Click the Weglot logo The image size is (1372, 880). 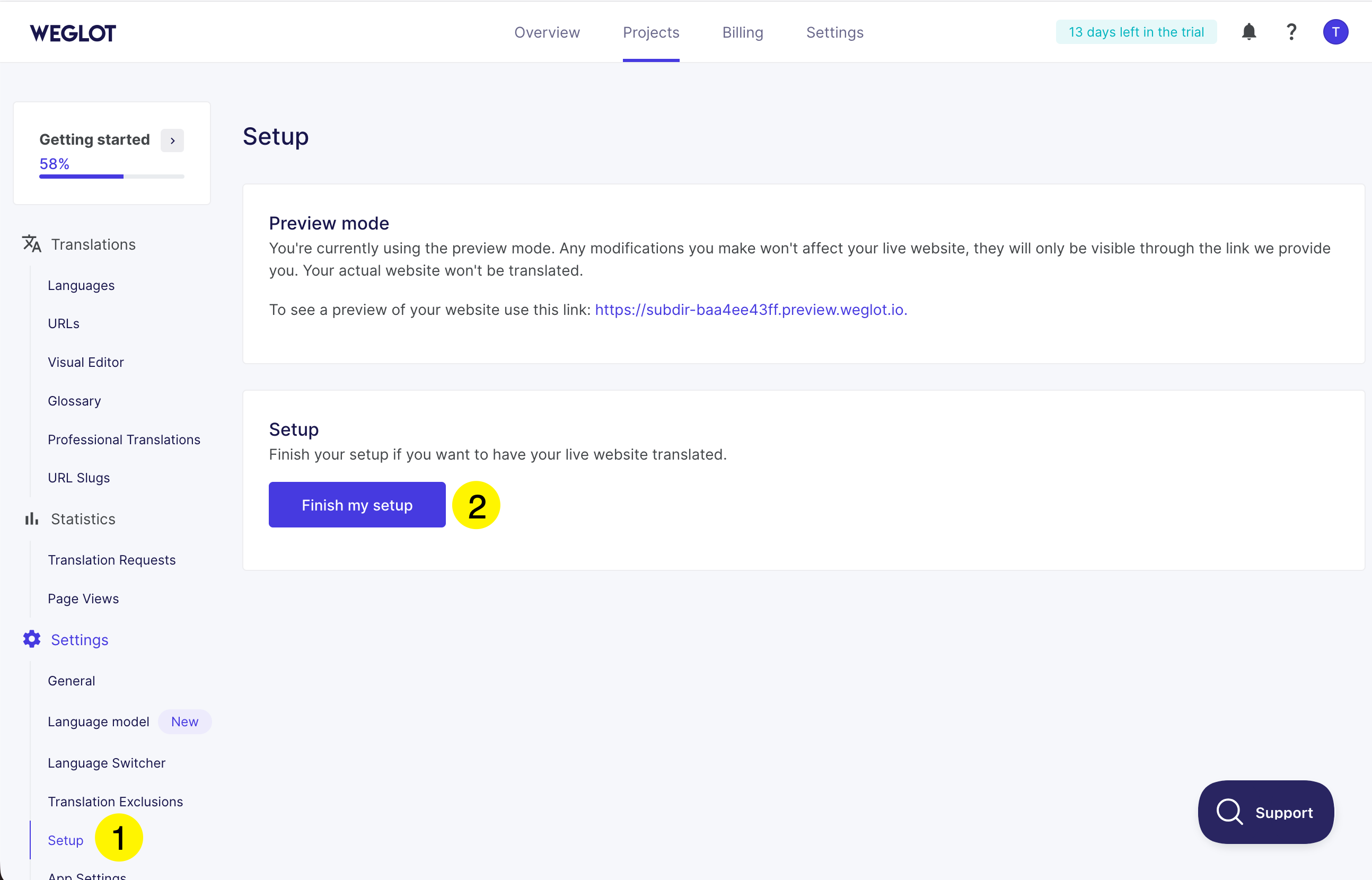click(x=73, y=33)
